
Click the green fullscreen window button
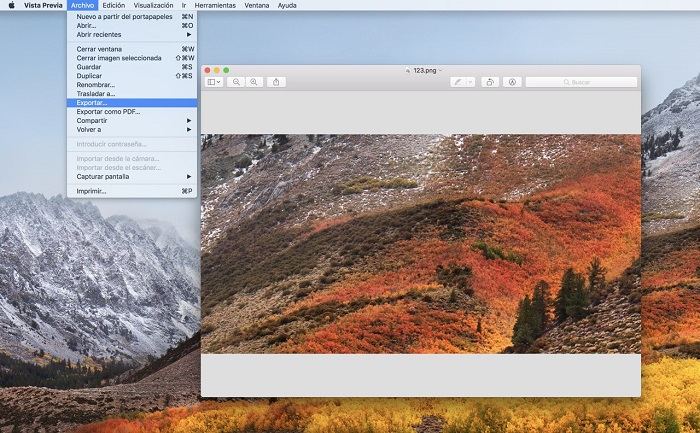click(227, 70)
